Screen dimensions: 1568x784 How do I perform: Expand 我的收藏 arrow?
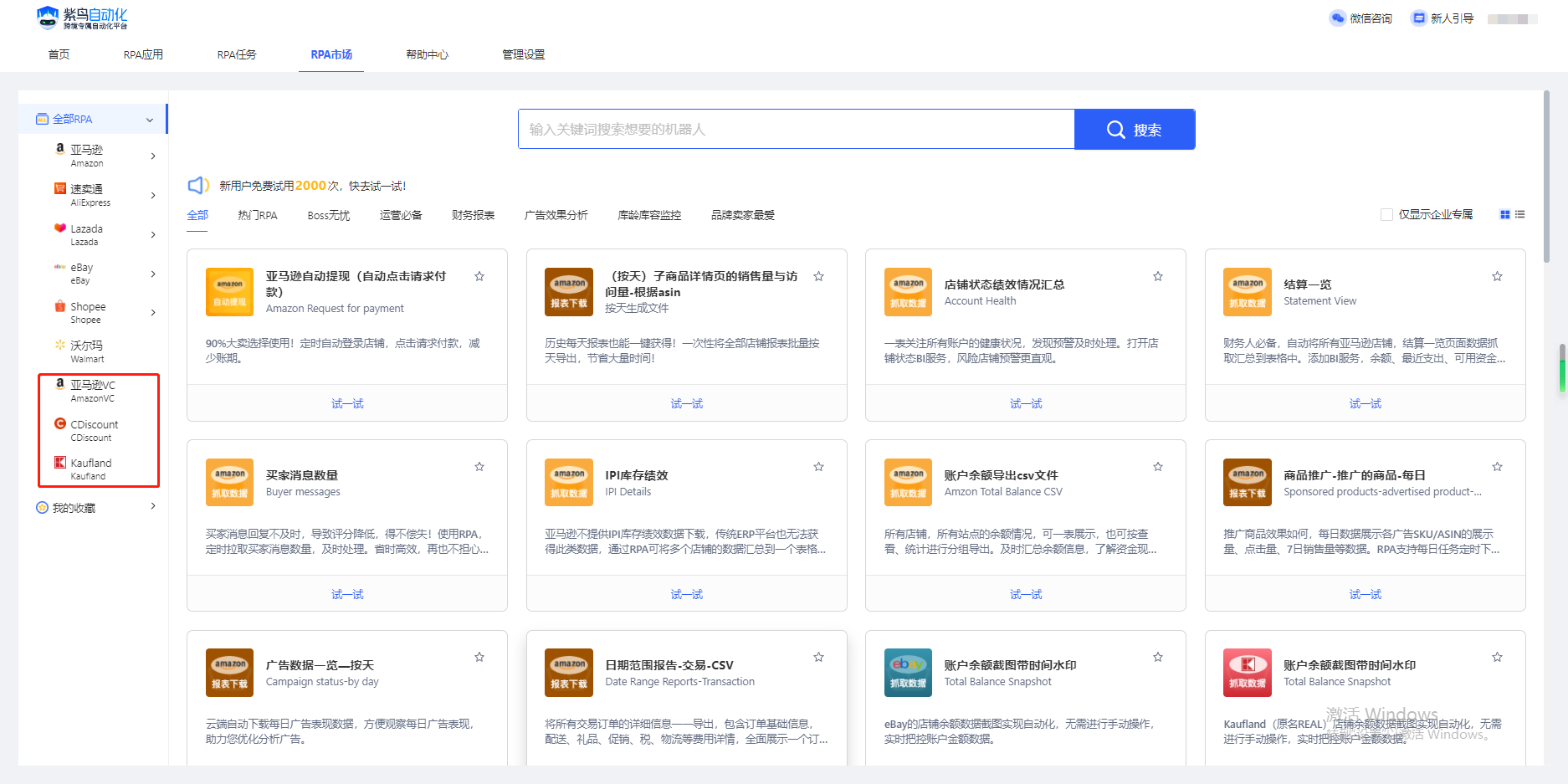[x=153, y=506]
